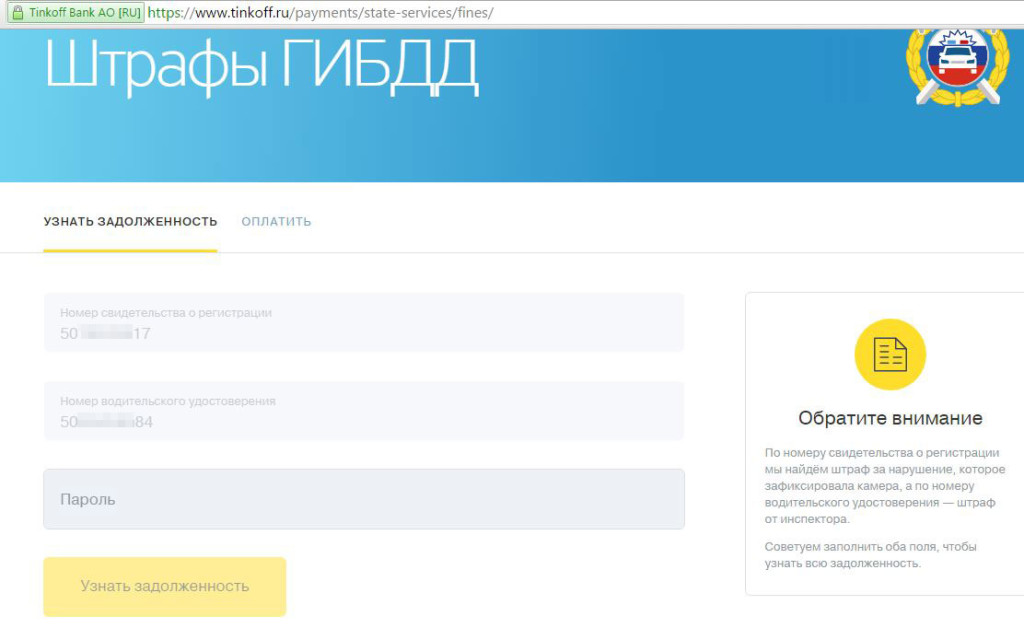Click the browser URL address text
Viewport: 1024px width, 628px height.
(320, 14)
